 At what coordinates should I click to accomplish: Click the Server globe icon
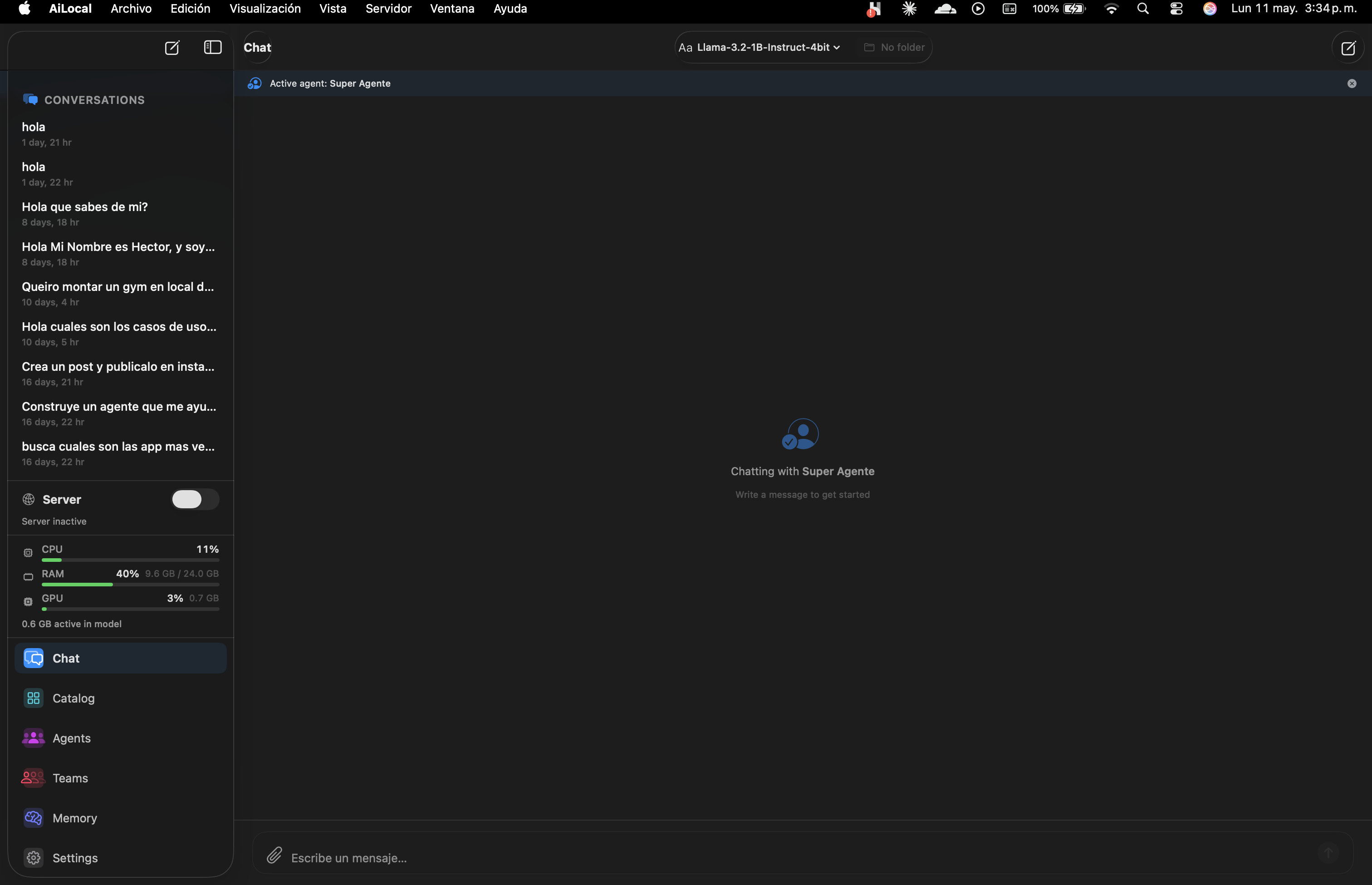click(28, 499)
